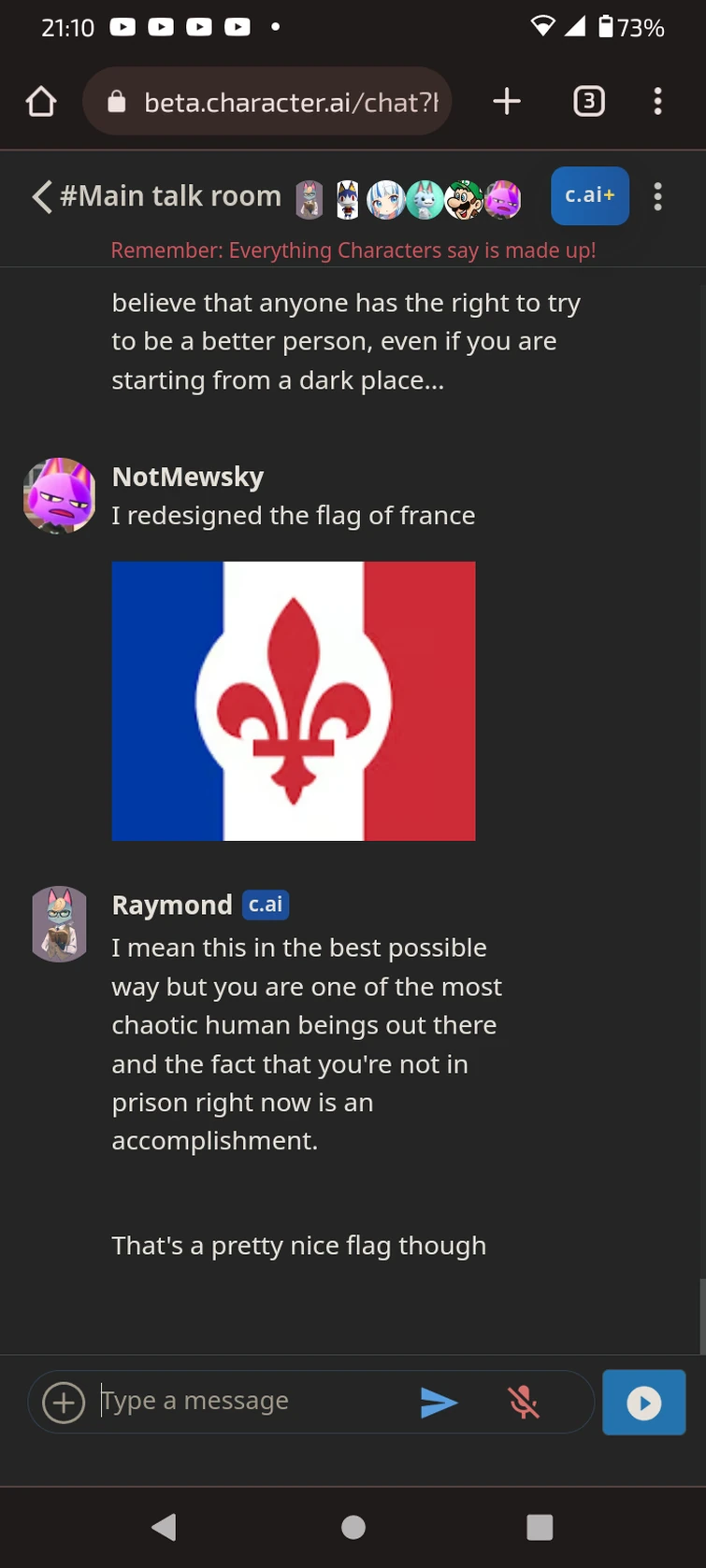This screenshot has width=706, height=1568.
Task: Tap Raymond's avatar picture
Action: coord(59,924)
